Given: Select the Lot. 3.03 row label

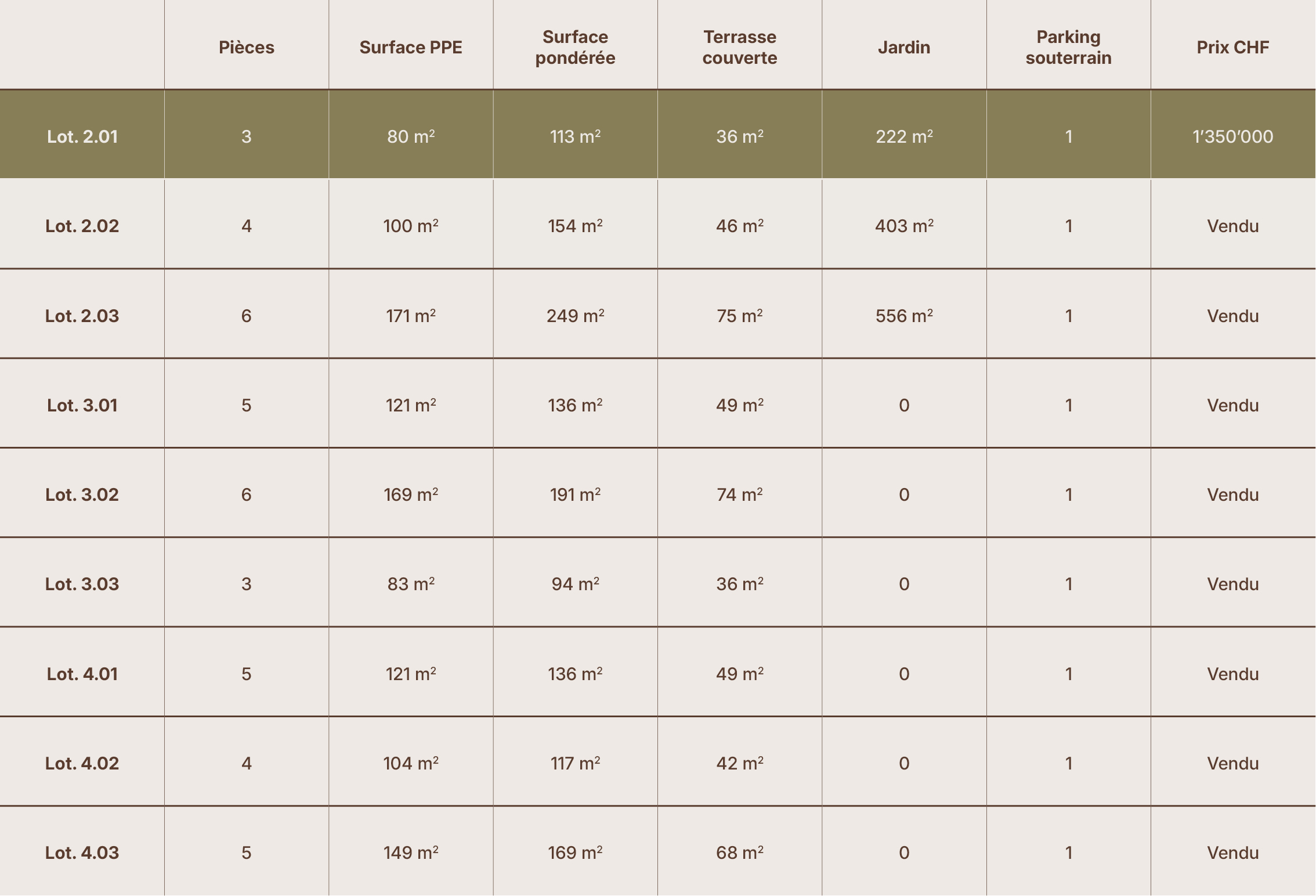Looking at the screenshot, I should [x=82, y=584].
